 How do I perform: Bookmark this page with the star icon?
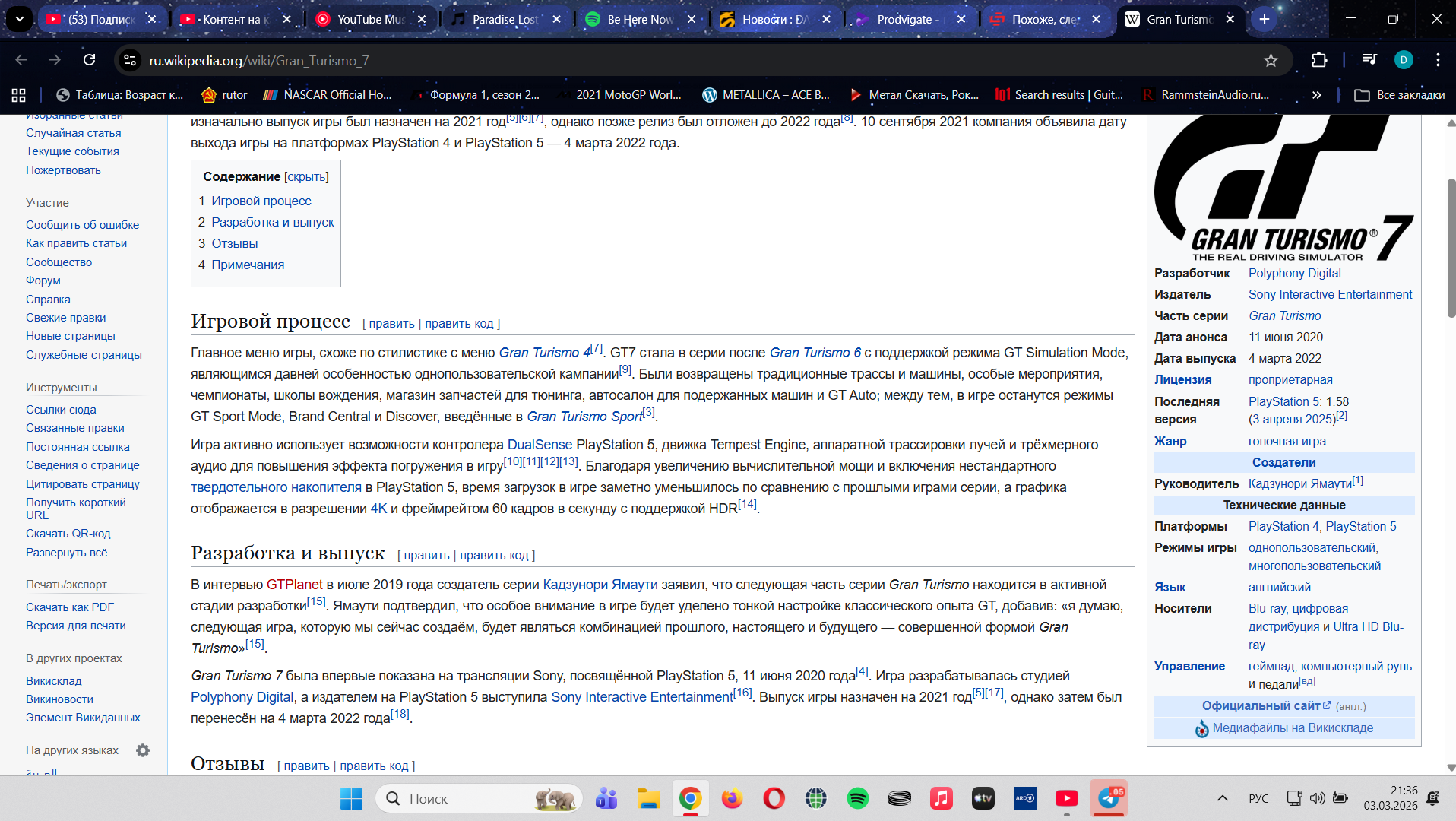(x=1271, y=60)
